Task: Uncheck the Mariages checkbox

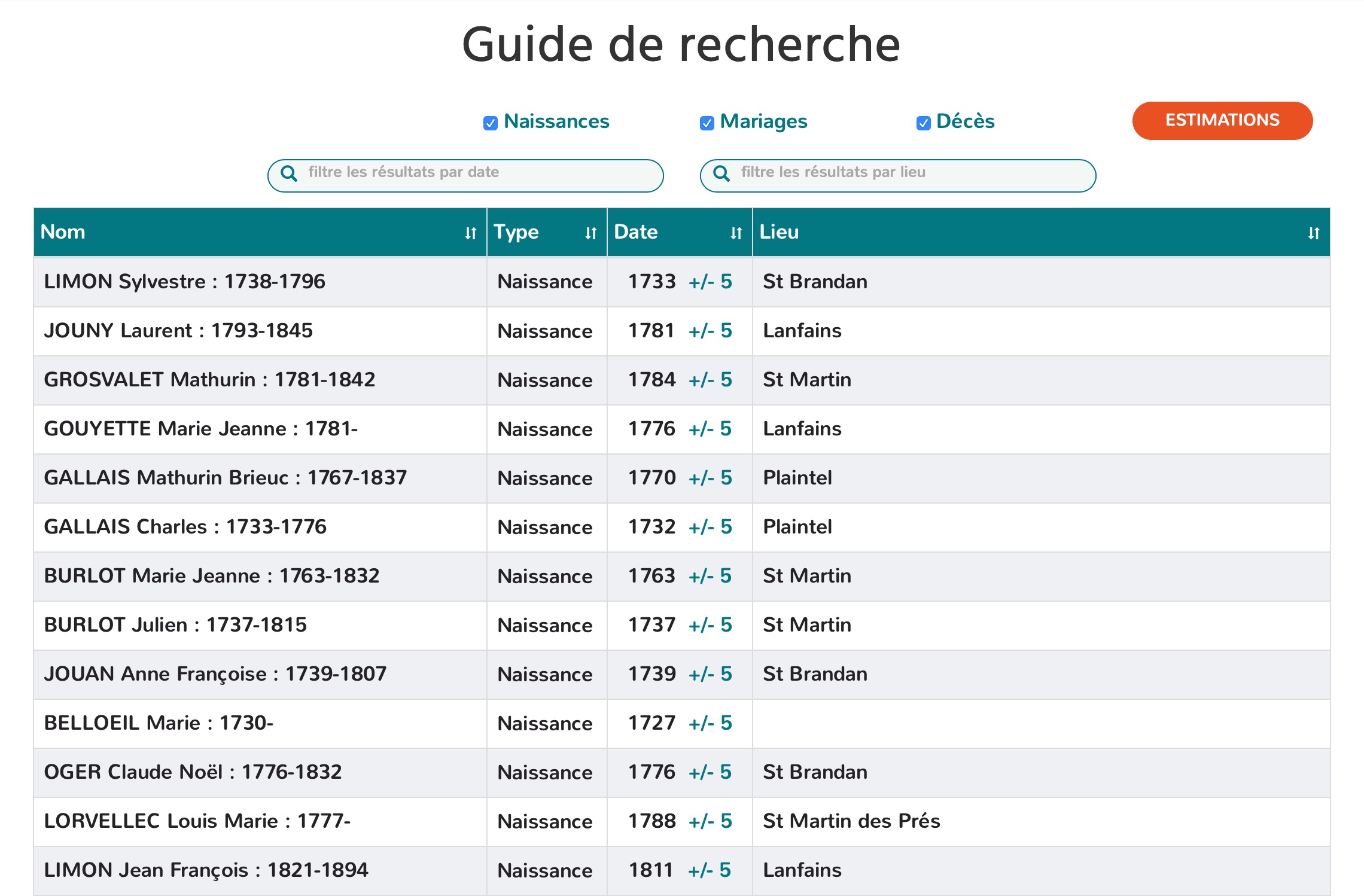Action: (x=707, y=123)
